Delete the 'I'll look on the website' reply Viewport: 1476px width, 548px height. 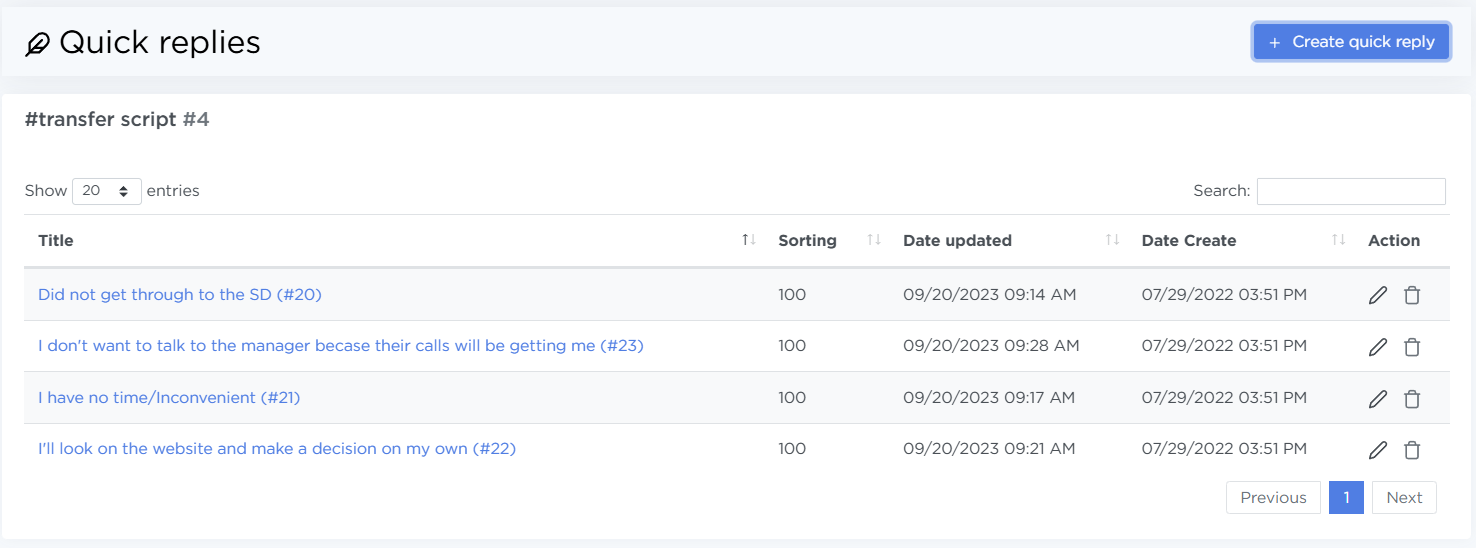tap(1412, 450)
